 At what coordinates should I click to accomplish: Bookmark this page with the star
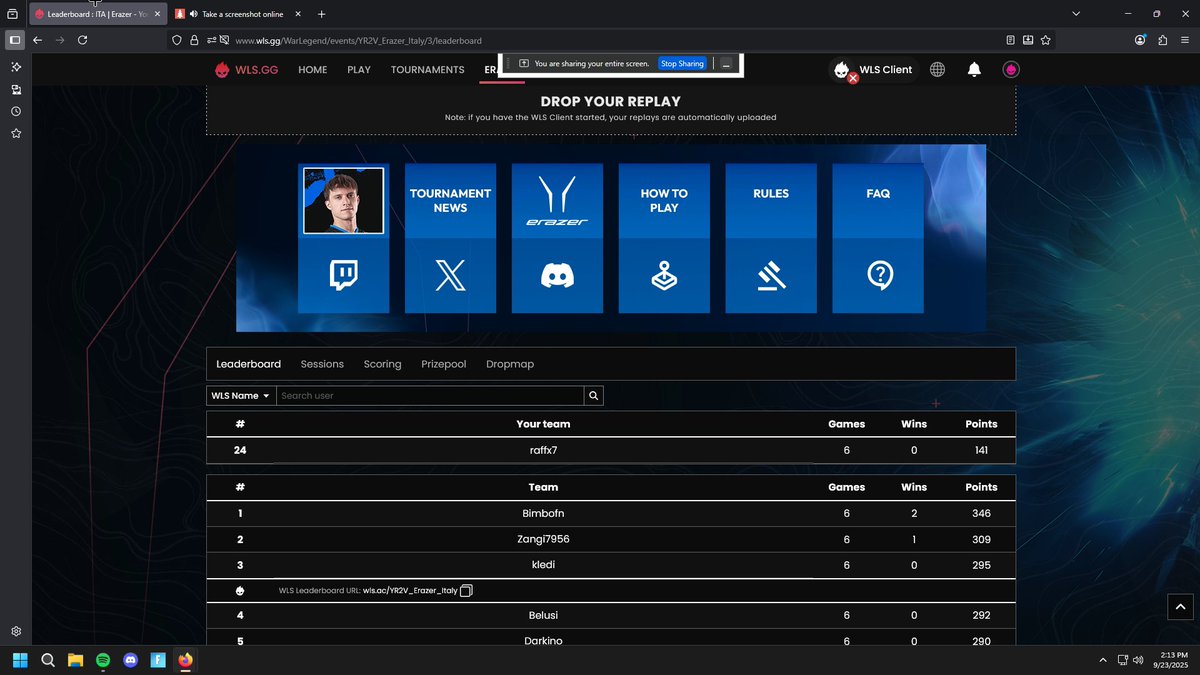pos(1046,40)
